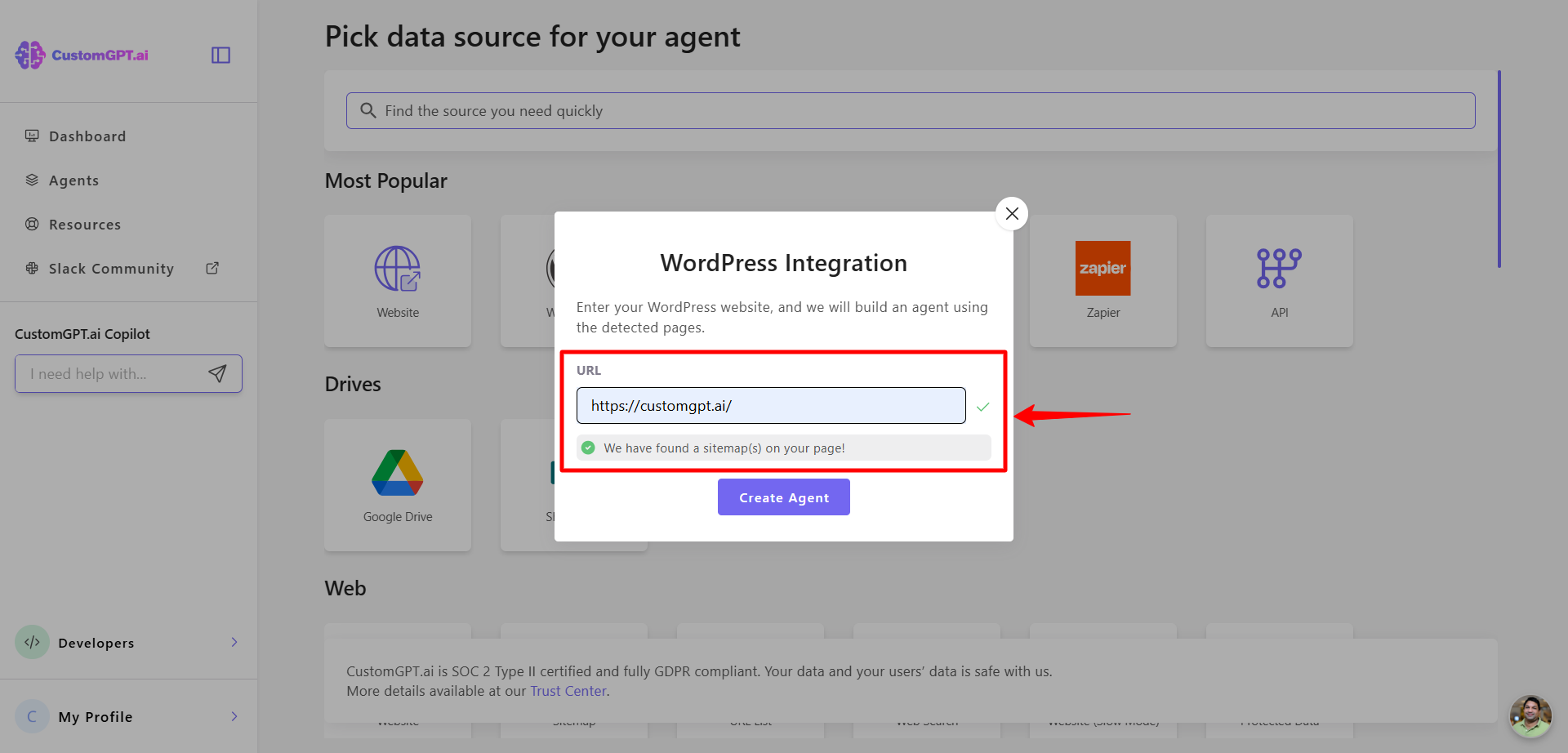Click the Slack Community external link icon
Viewport: 1568px width, 753px height.
[212, 268]
